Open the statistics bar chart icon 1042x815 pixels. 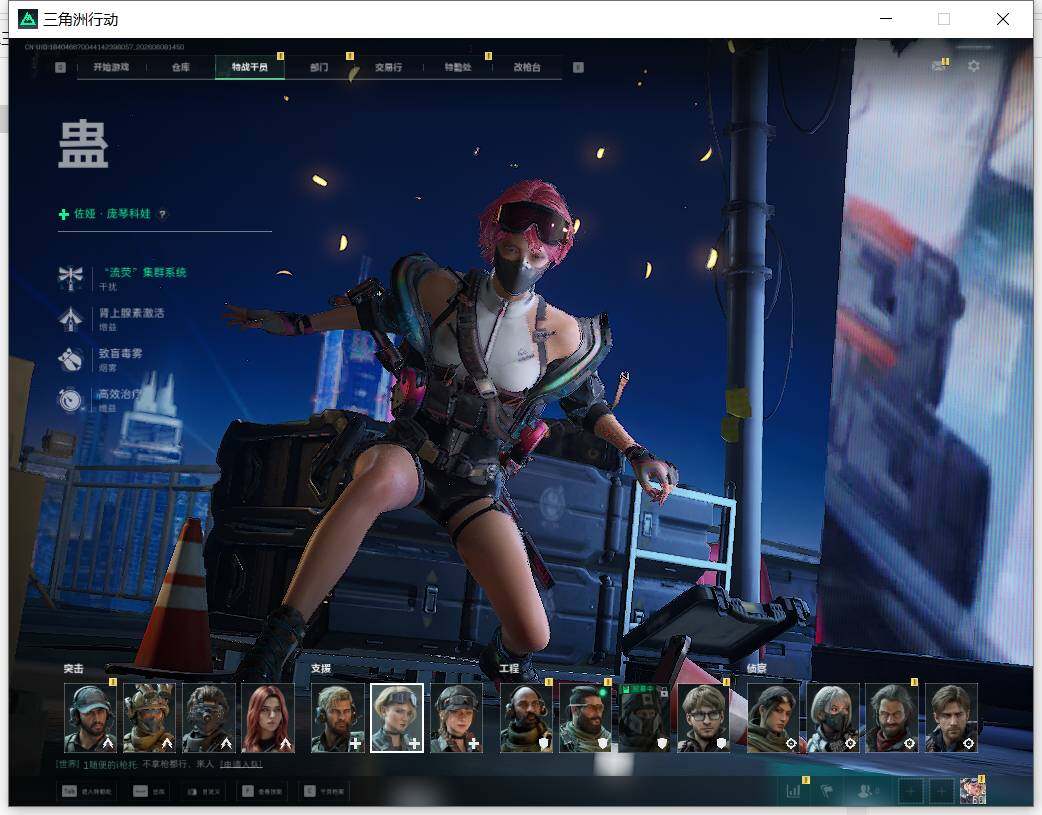(793, 791)
